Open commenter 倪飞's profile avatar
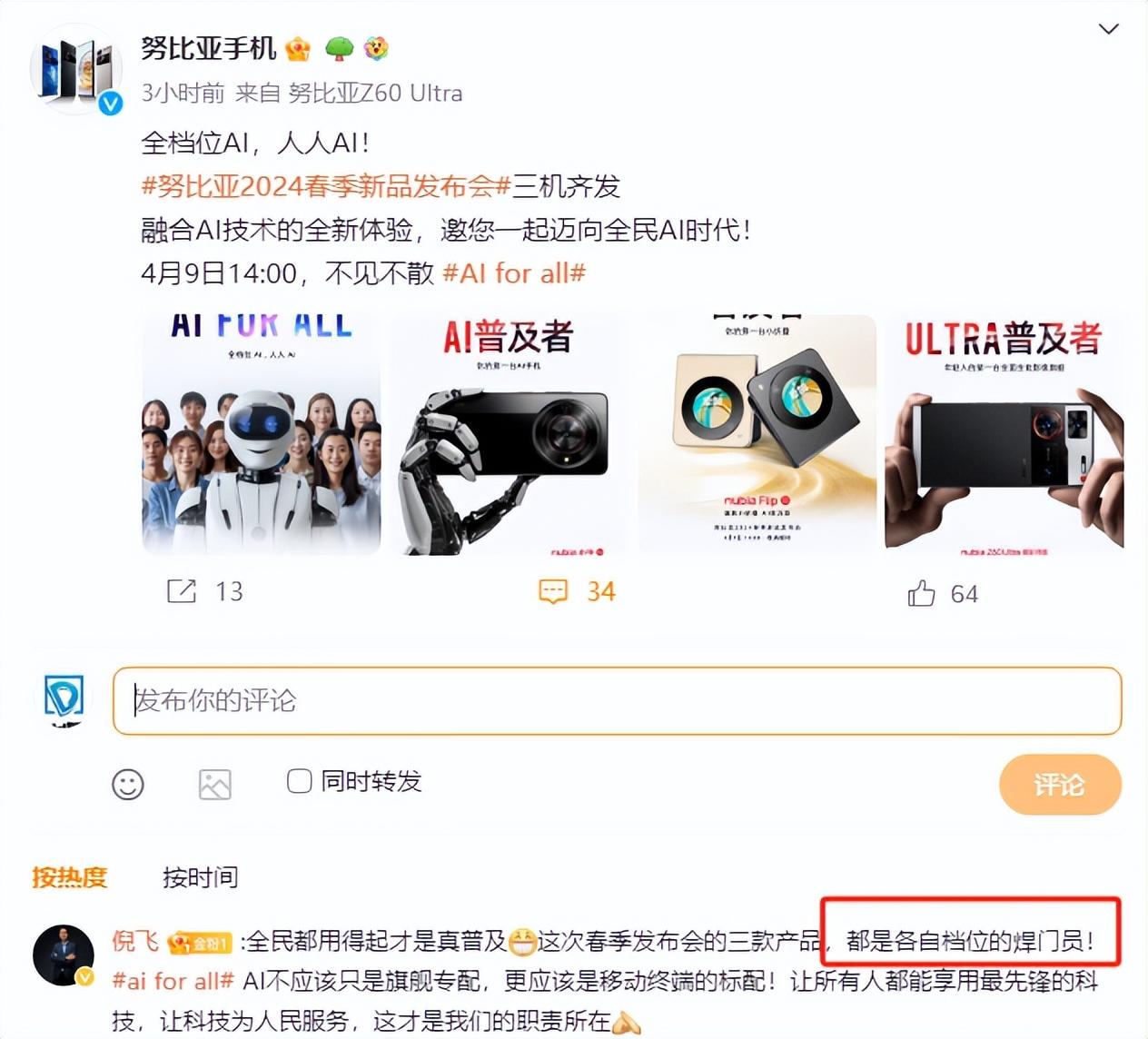The height and width of the screenshot is (1039, 1148). pyautogui.click(x=64, y=955)
